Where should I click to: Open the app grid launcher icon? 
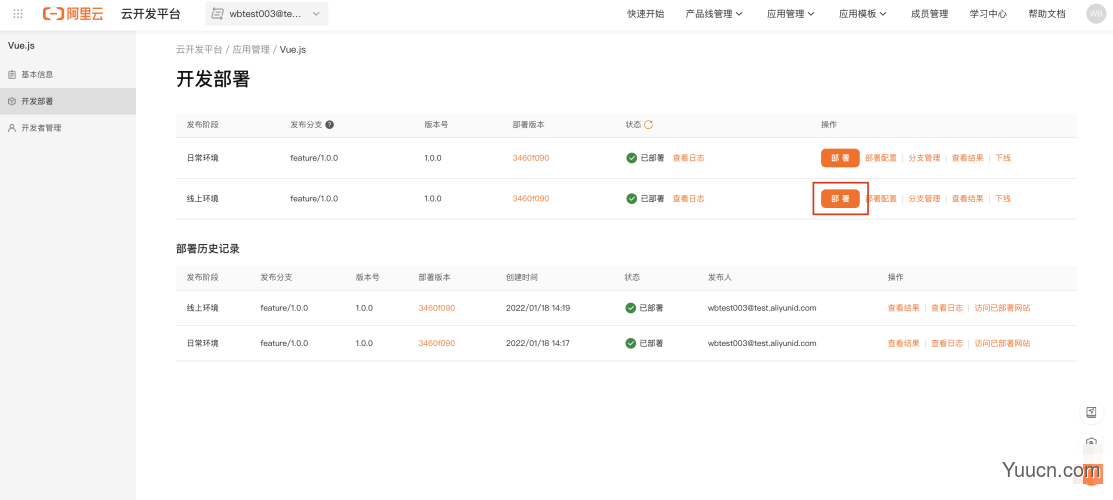[x=18, y=14]
